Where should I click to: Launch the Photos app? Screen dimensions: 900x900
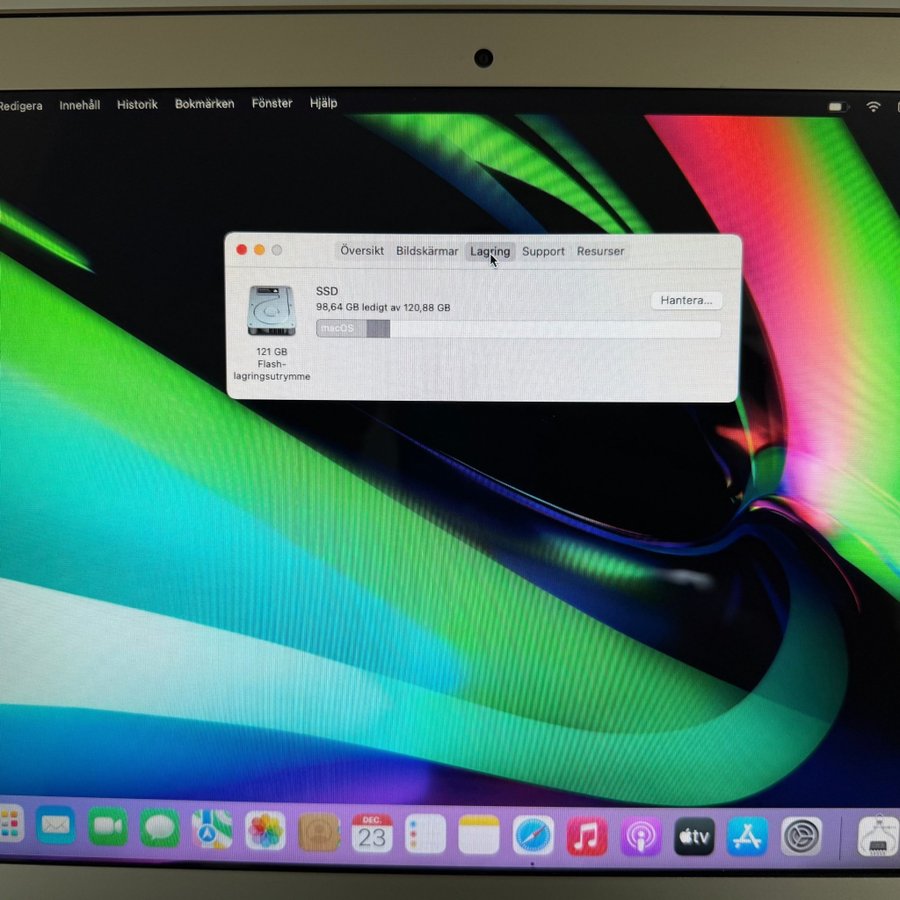click(x=265, y=831)
